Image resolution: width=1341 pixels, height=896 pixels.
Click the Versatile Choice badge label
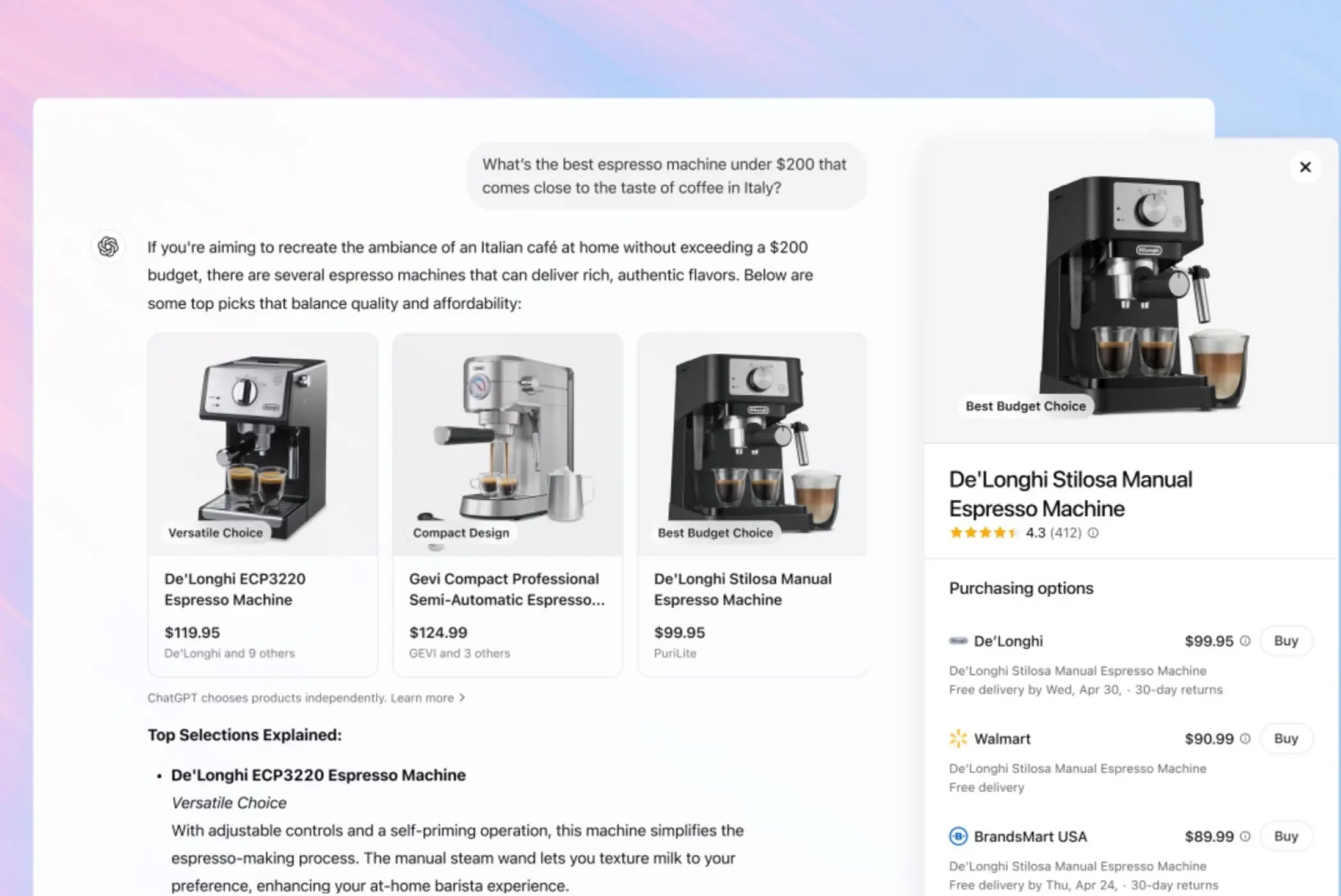pyautogui.click(x=215, y=532)
